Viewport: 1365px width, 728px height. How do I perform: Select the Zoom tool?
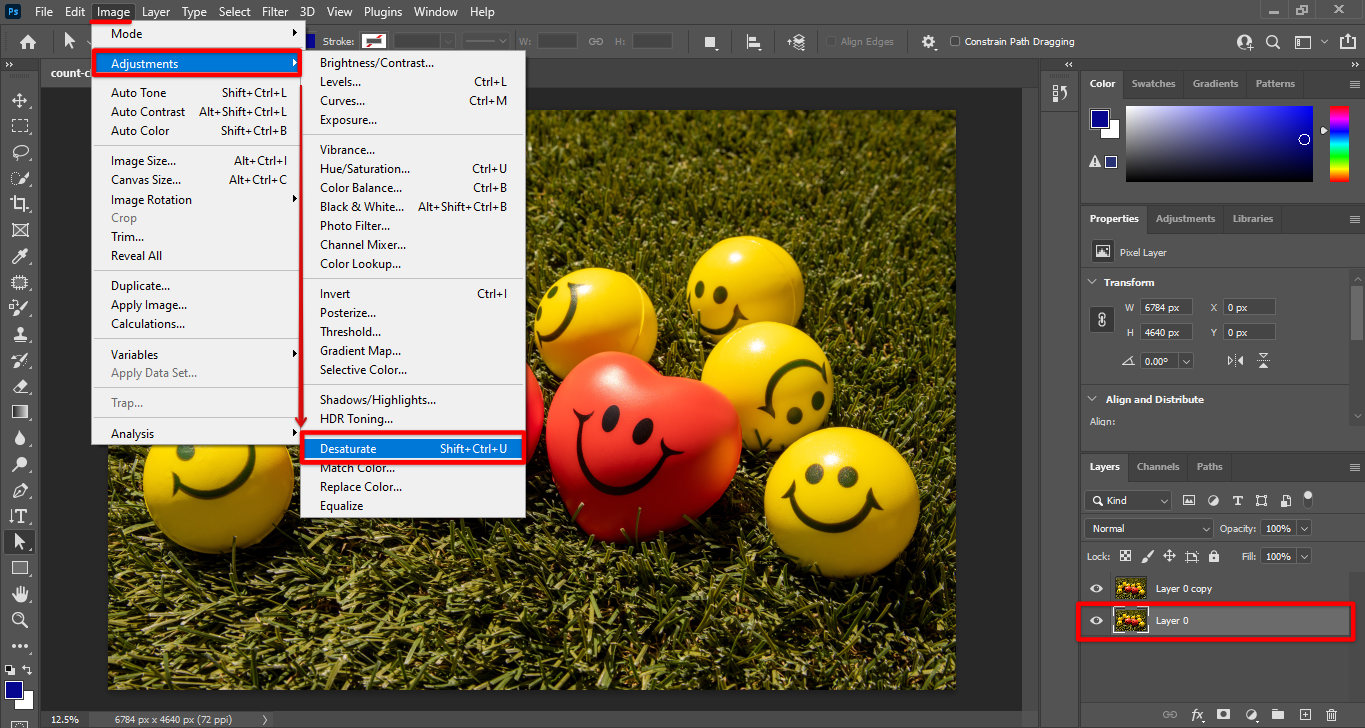[x=19, y=620]
